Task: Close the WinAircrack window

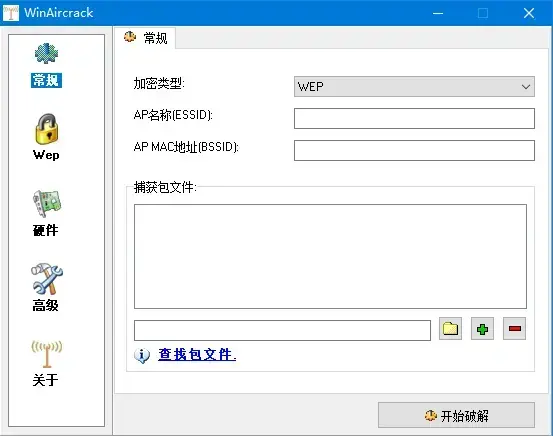Action: (x=529, y=13)
